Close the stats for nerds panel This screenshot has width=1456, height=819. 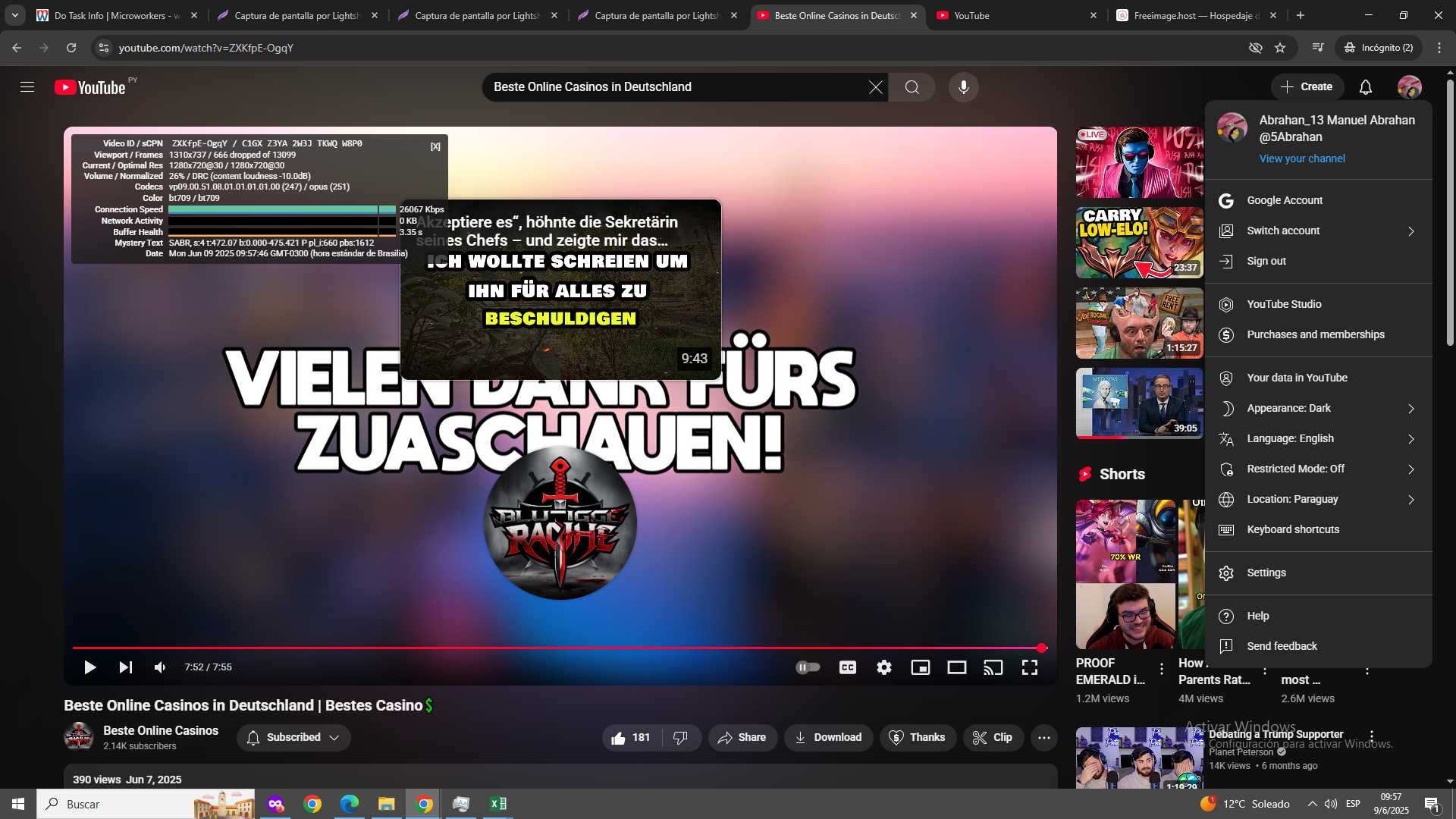pyautogui.click(x=435, y=146)
